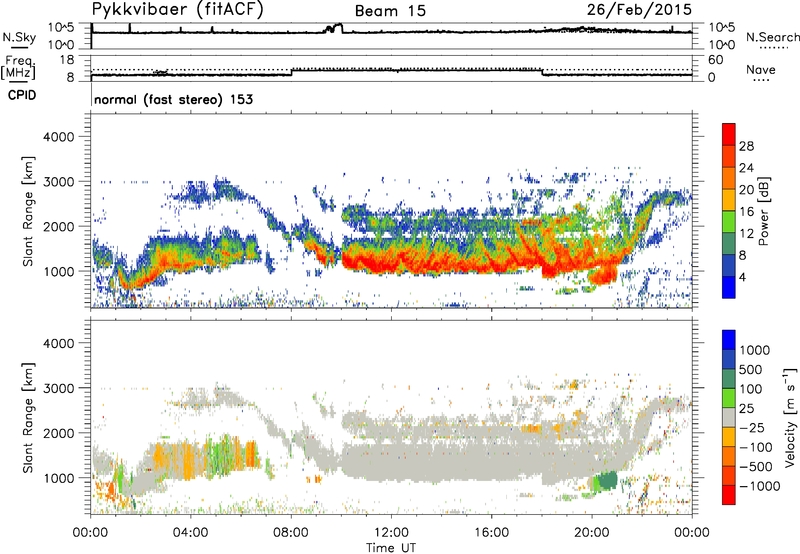Click the dark green 8–12 dB swatch
Viewport: 800px width, 554px height.
pyautogui.click(x=729, y=243)
